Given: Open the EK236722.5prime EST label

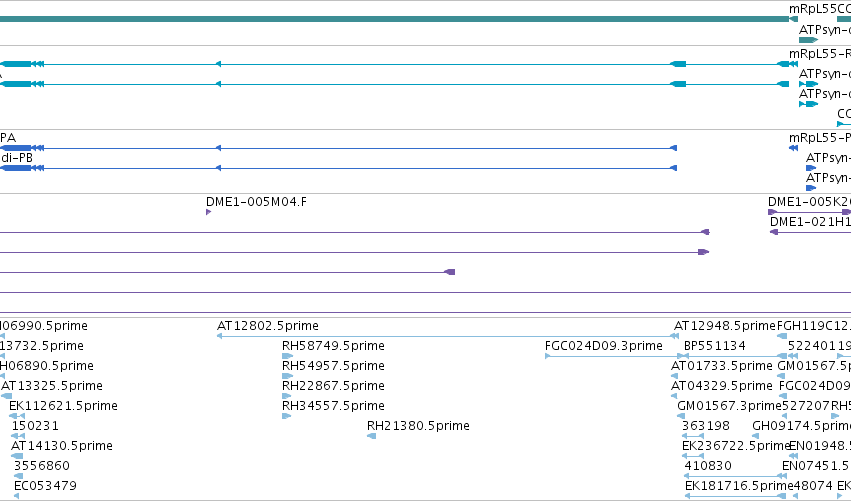Looking at the screenshot, I should tap(736, 446).
